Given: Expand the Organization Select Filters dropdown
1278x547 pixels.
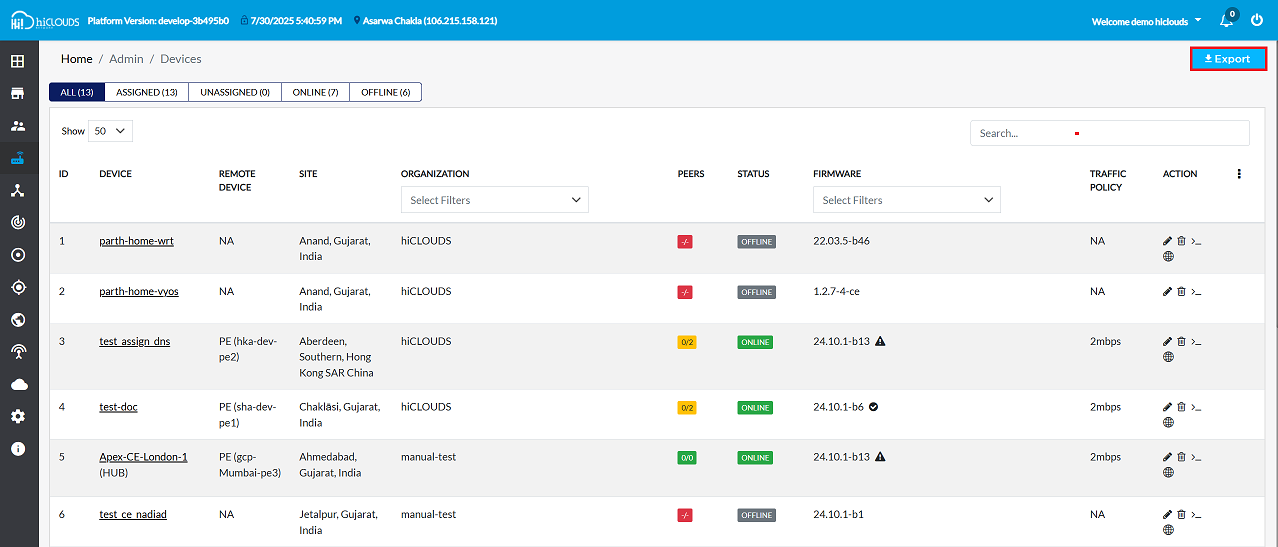Looking at the screenshot, I should (x=494, y=200).
